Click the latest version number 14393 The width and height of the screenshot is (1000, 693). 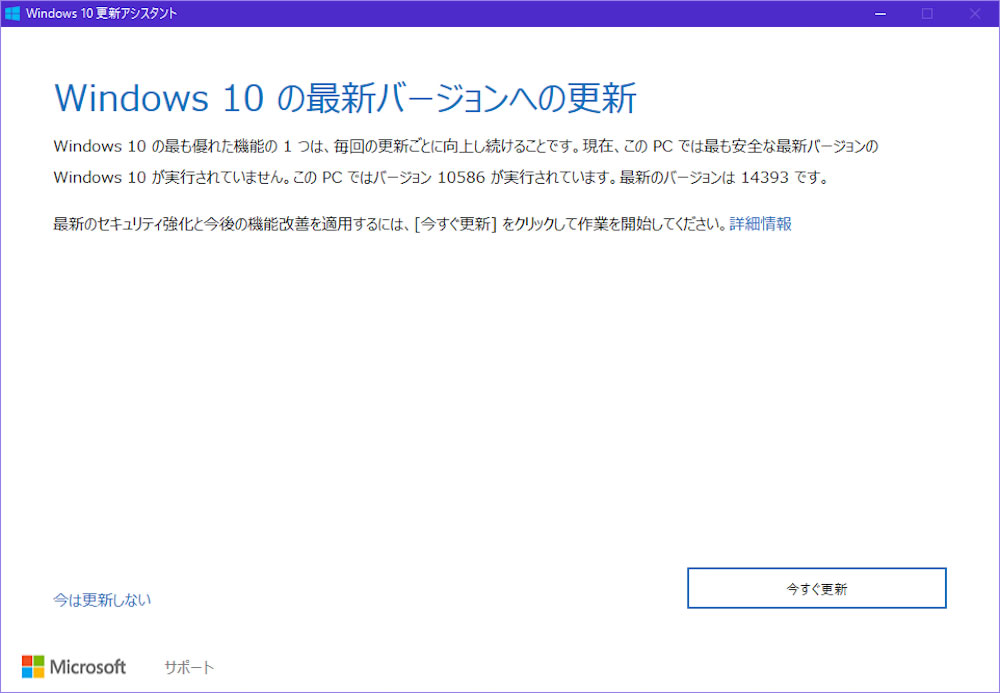765,177
